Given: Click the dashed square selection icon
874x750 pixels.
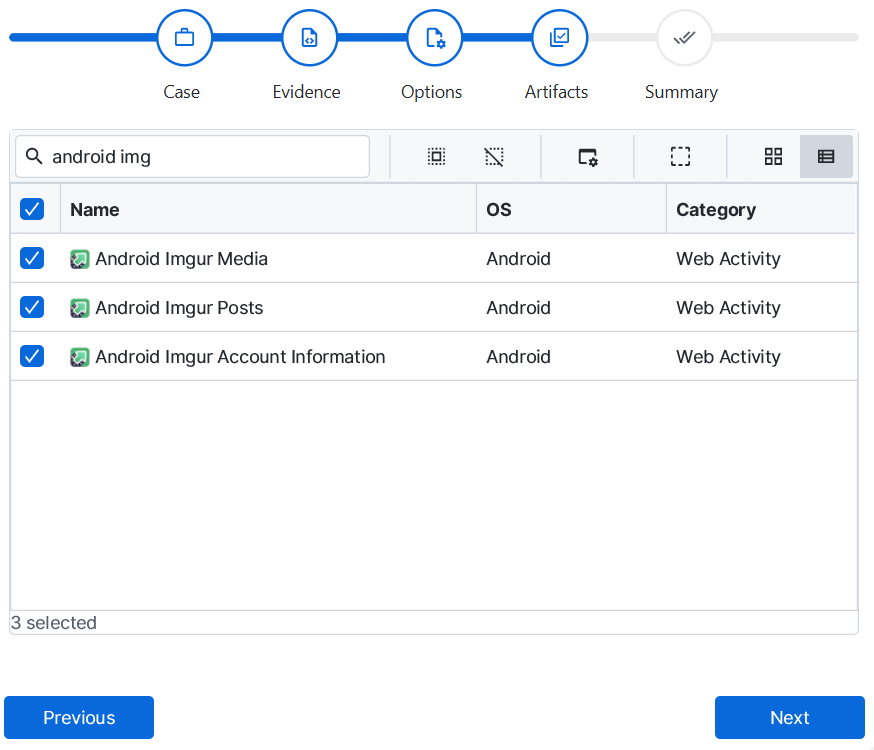Looking at the screenshot, I should pos(681,156).
